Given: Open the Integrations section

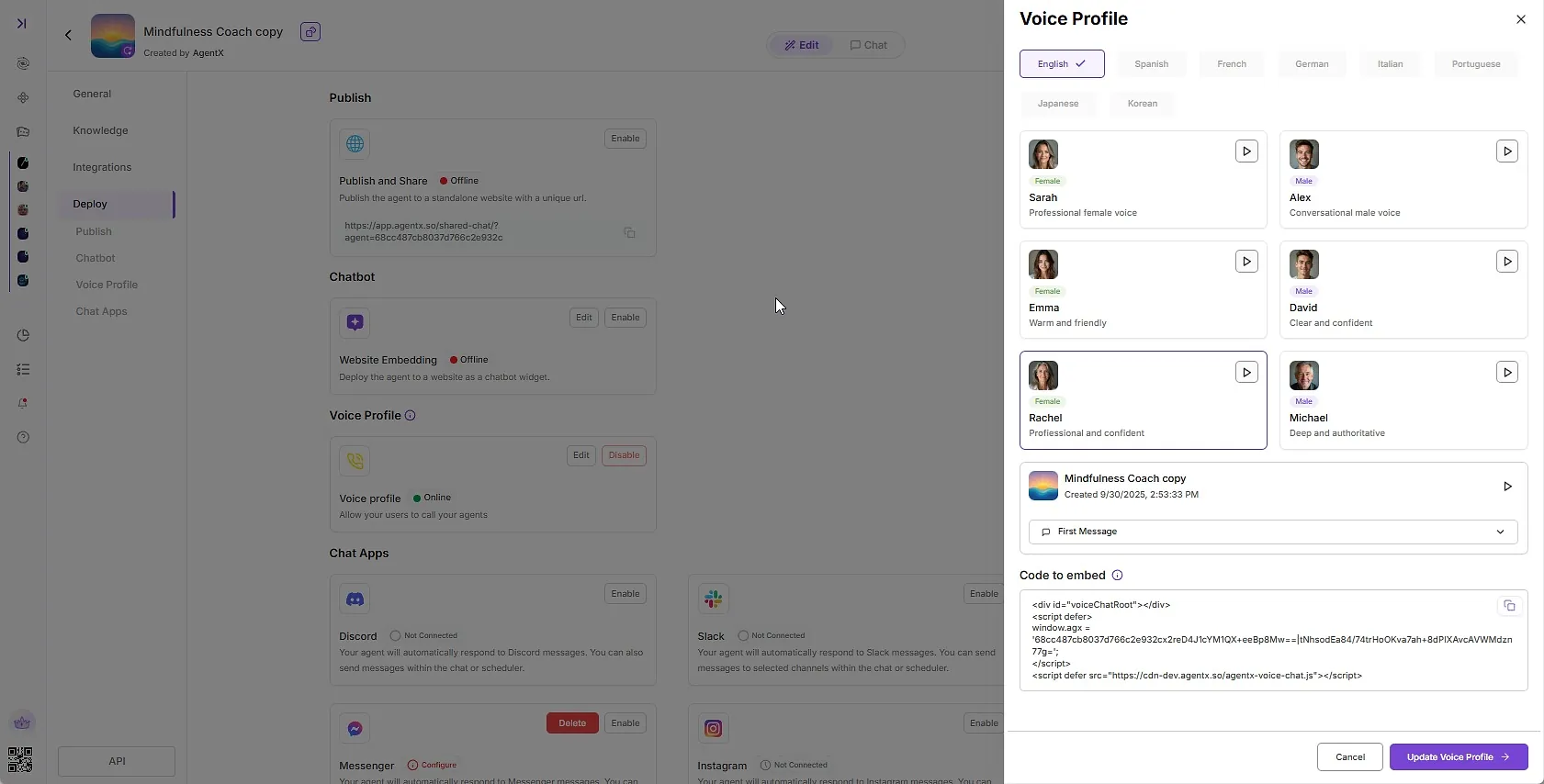Looking at the screenshot, I should [x=102, y=167].
